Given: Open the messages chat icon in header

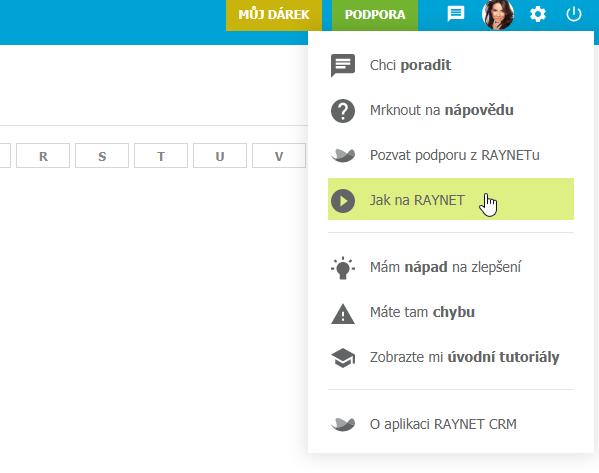Looking at the screenshot, I should point(455,14).
